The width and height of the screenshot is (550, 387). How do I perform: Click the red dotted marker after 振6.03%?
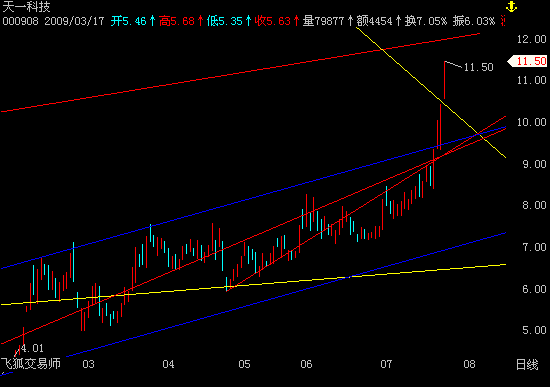pos(503,21)
